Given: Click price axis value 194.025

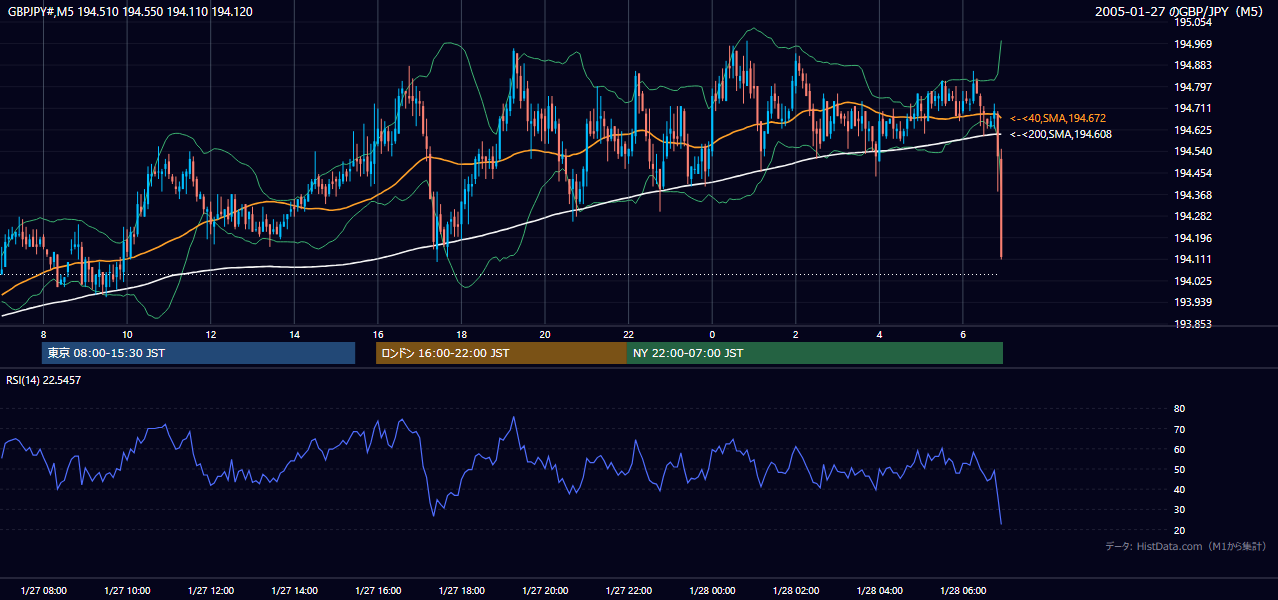Looking at the screenshot, I should coord(1193,281).
